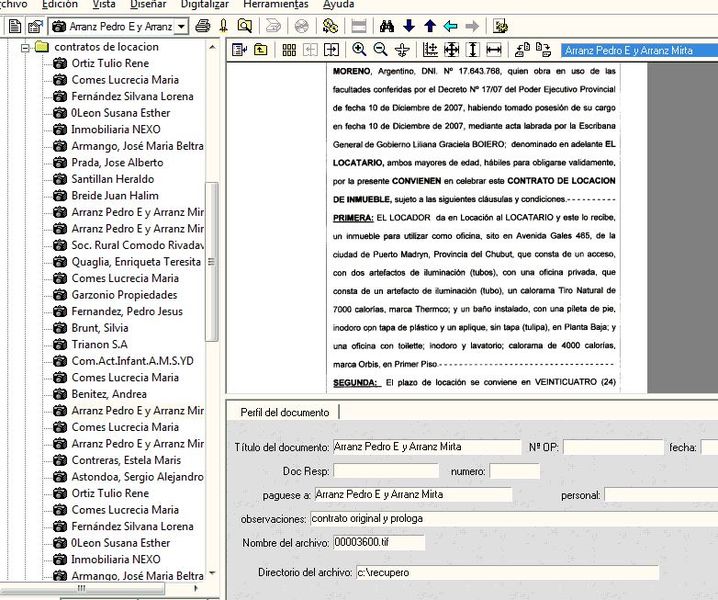The width and height of the screenshot is (718, 600).
Task: Select Quaglia, Enriqueta Teresita entry
Action: tap(136, 262)
